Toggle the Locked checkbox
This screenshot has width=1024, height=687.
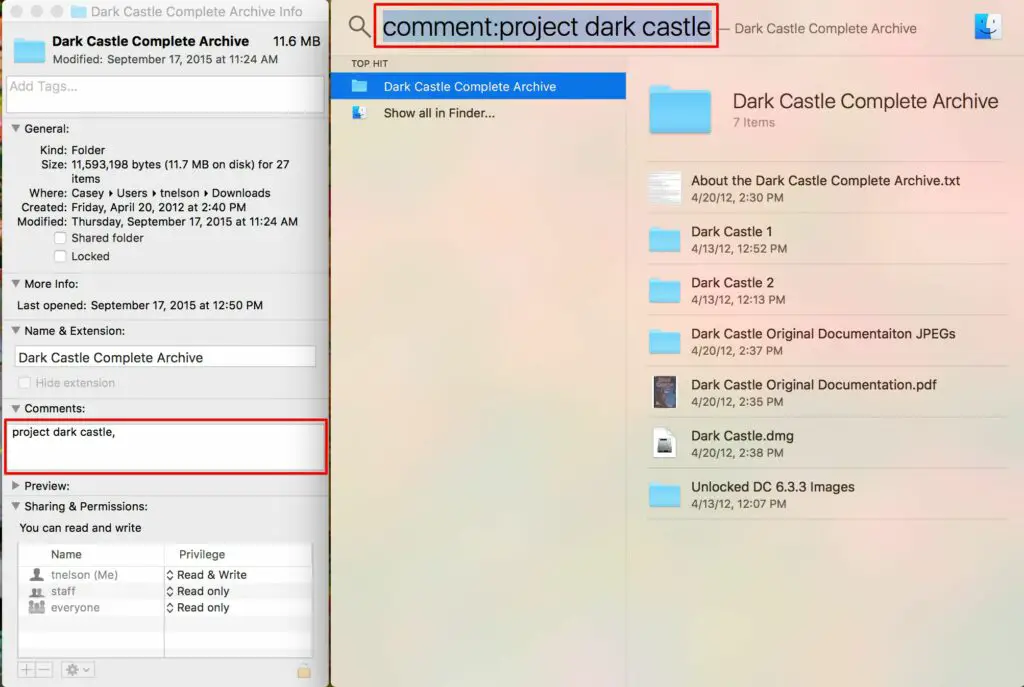click(60, 256)
